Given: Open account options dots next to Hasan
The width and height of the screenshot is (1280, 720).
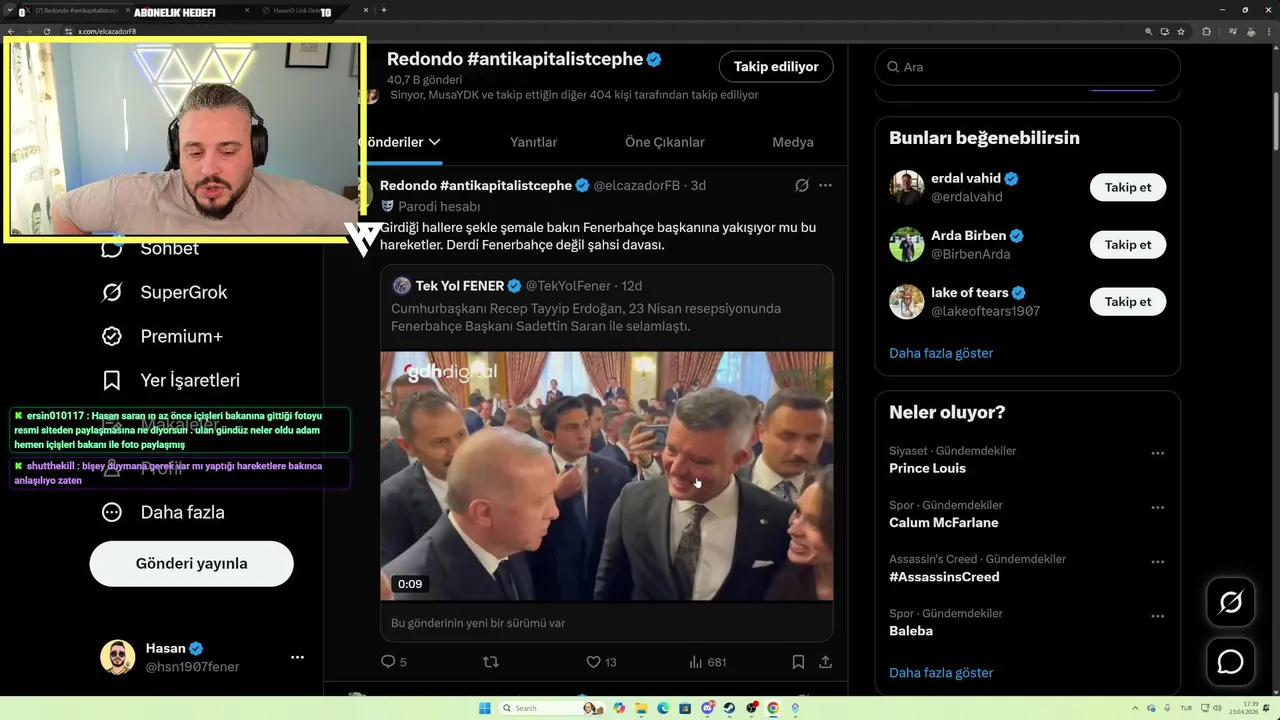Looking at the screenshot, I should 297,657.
